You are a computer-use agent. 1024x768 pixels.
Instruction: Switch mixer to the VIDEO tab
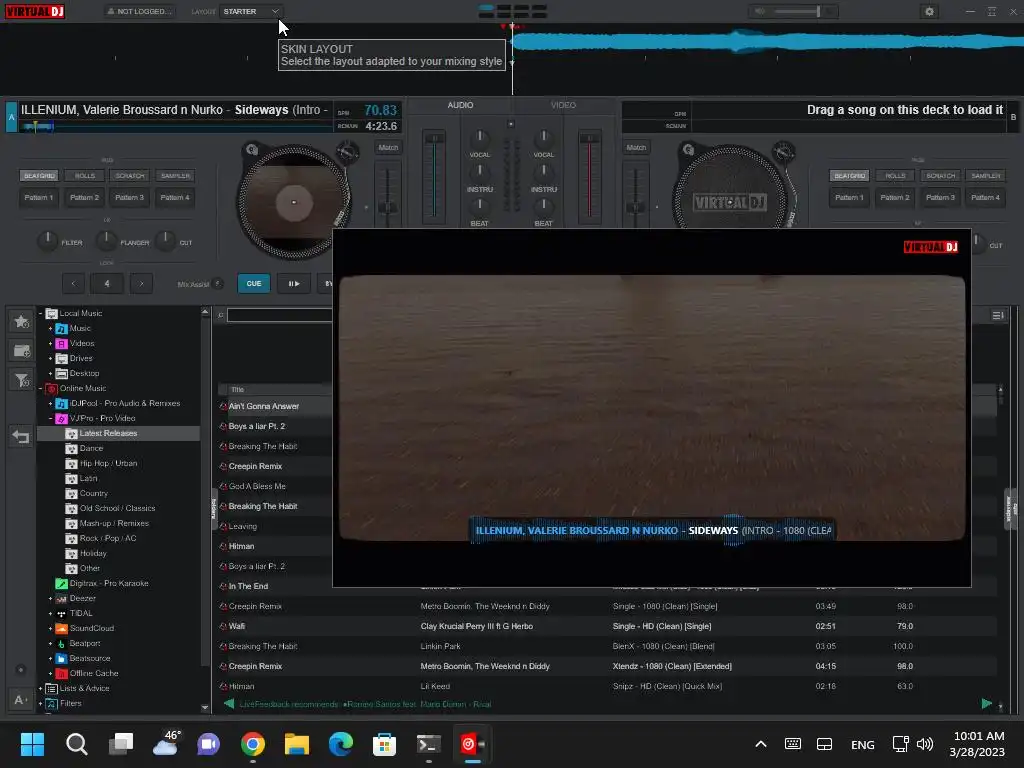(563, 105)
